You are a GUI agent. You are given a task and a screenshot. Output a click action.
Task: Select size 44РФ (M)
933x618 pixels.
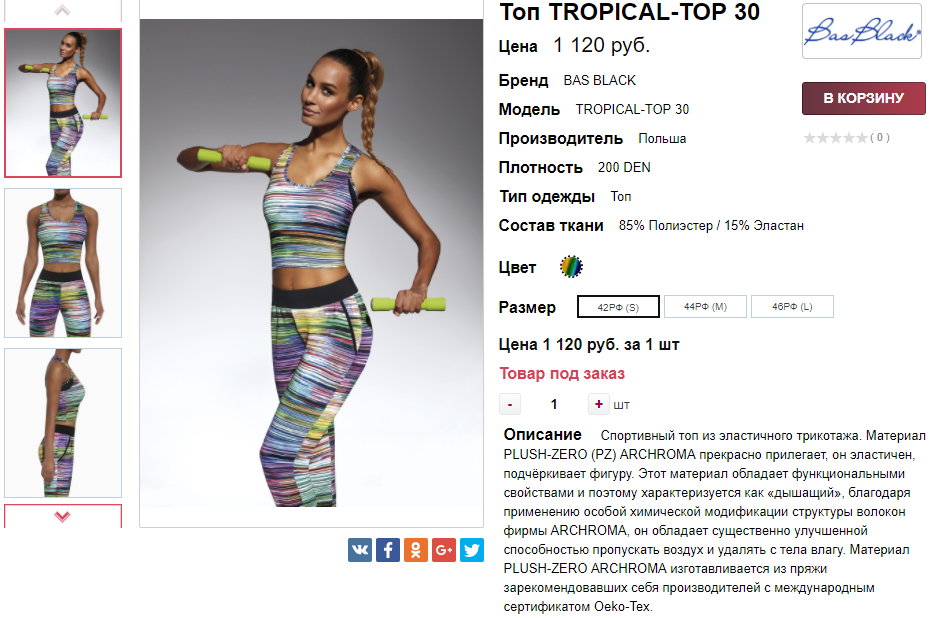click(x=705, y=307)
